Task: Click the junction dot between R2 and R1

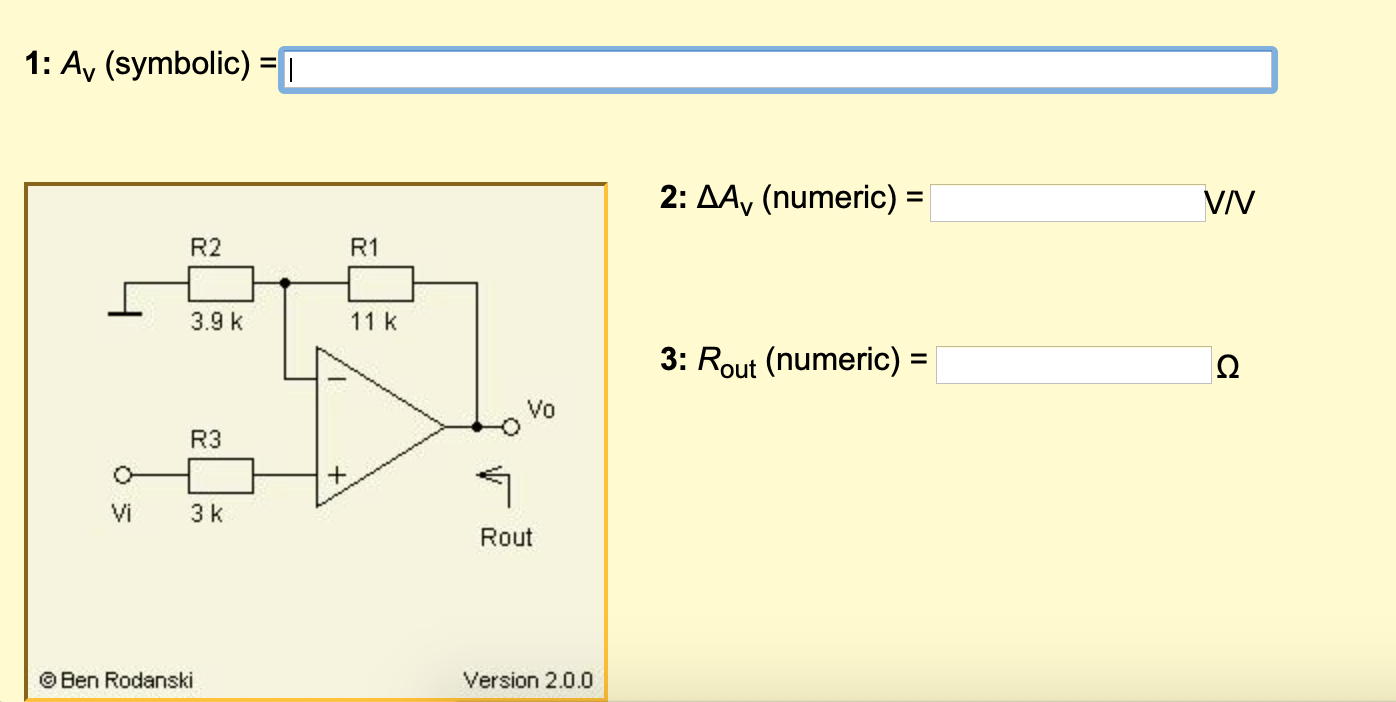Action: 286,283
